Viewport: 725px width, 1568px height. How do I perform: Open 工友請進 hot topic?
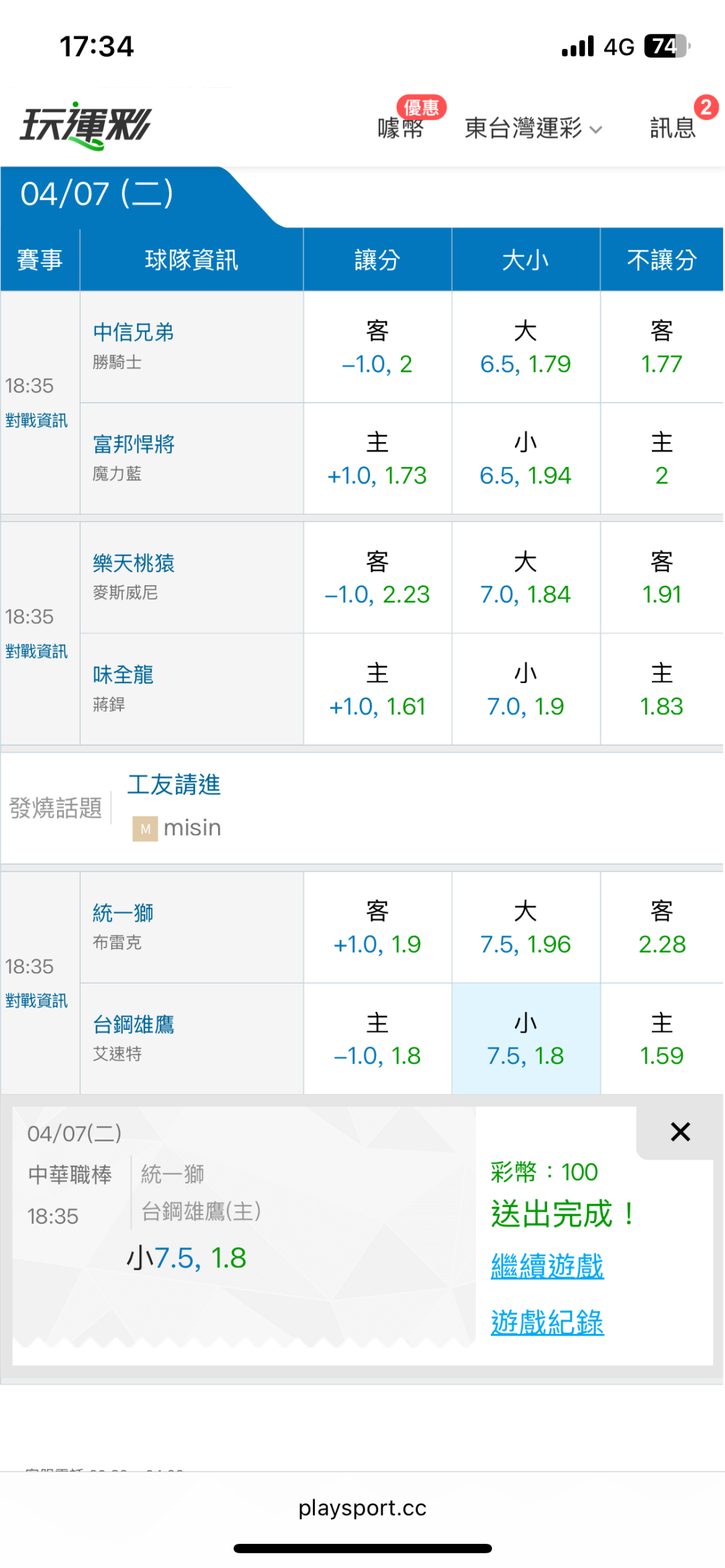174,784
